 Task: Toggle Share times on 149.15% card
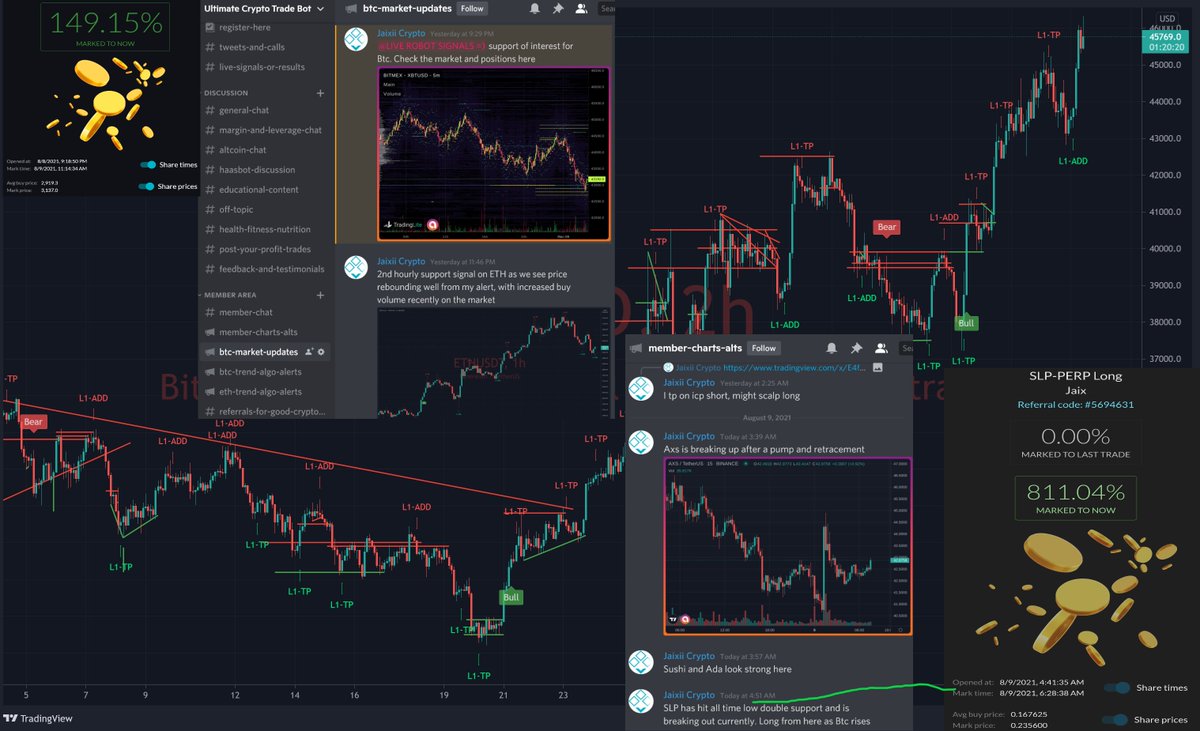tap(149, 165)
